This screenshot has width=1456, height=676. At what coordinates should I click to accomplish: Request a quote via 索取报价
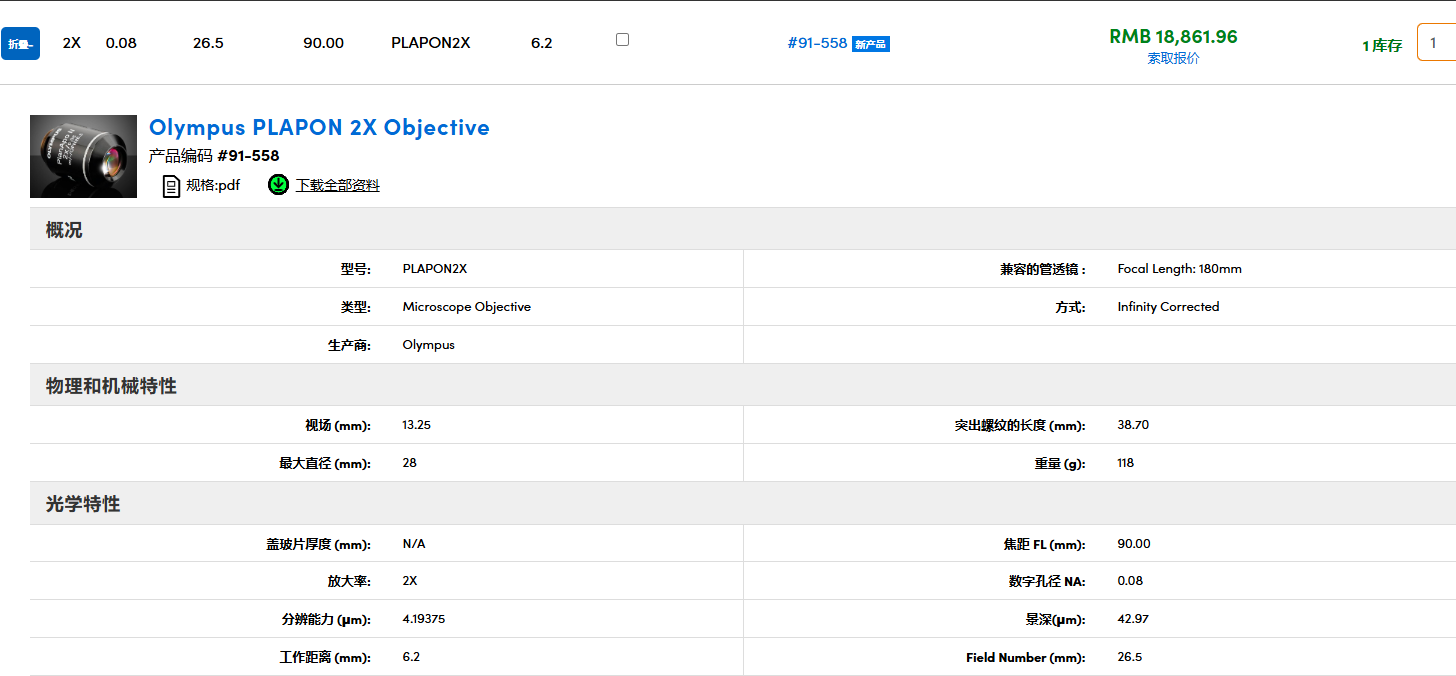[x=1173, y=58]
